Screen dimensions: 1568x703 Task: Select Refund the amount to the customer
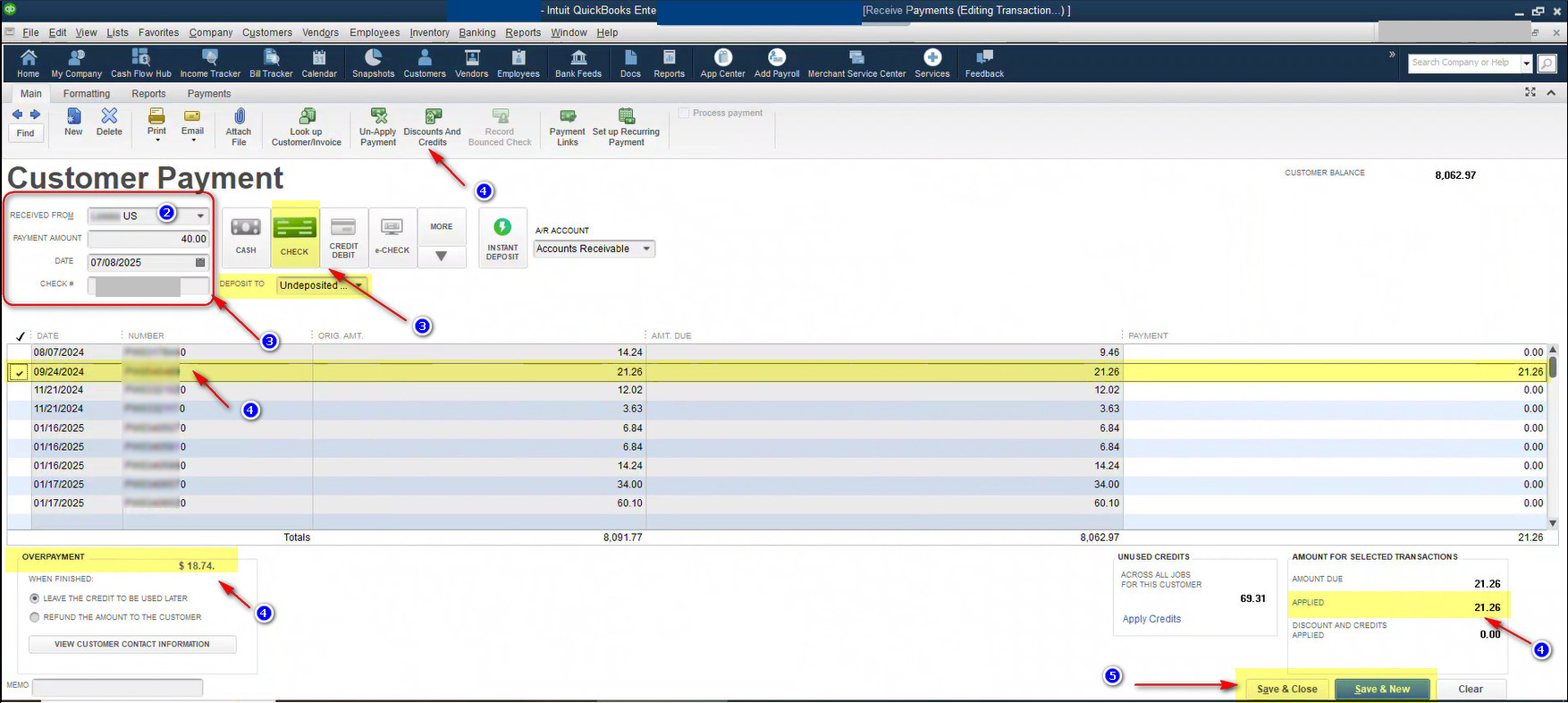(x=35, y=617)
